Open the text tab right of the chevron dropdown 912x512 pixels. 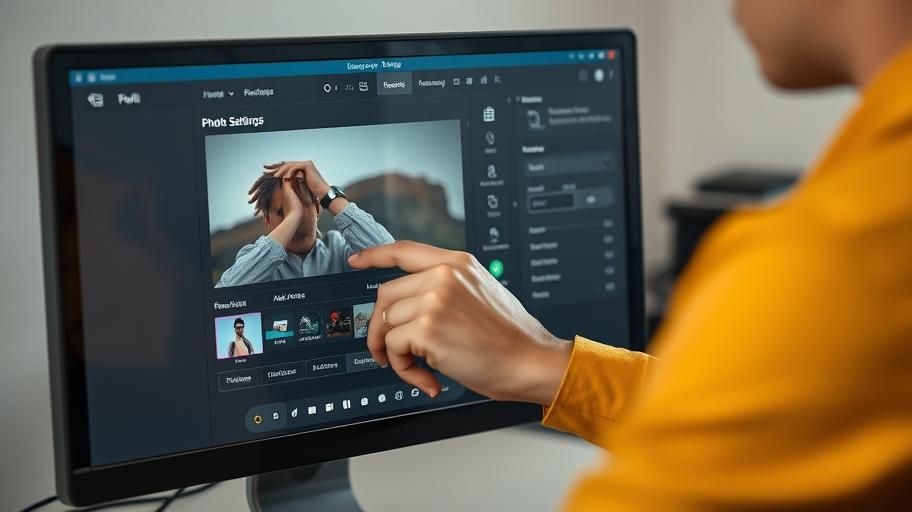258,92
